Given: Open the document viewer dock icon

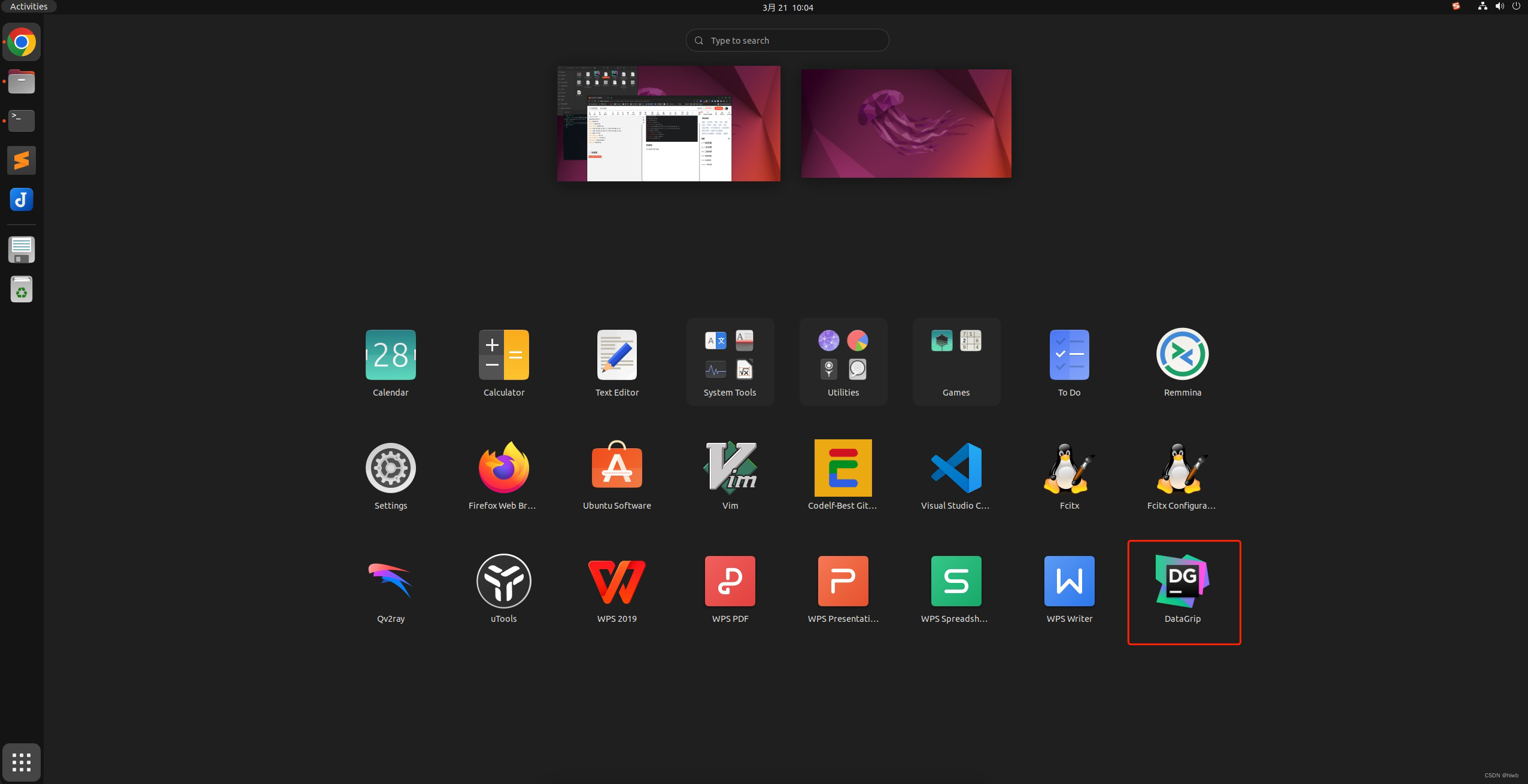Looking at the screenshot, I should click(x=22, y=250).
